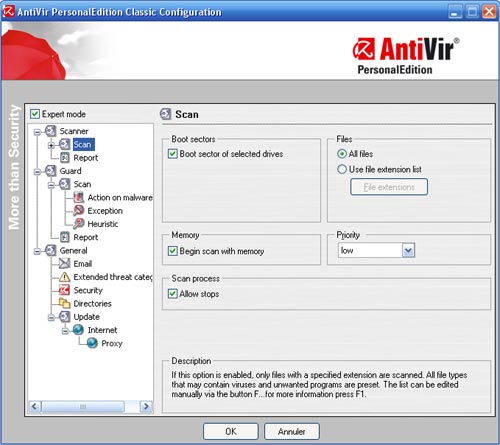Open Extended threat categories settings
This screenshot has height=445, width=500.
click(x=113, y=277)
